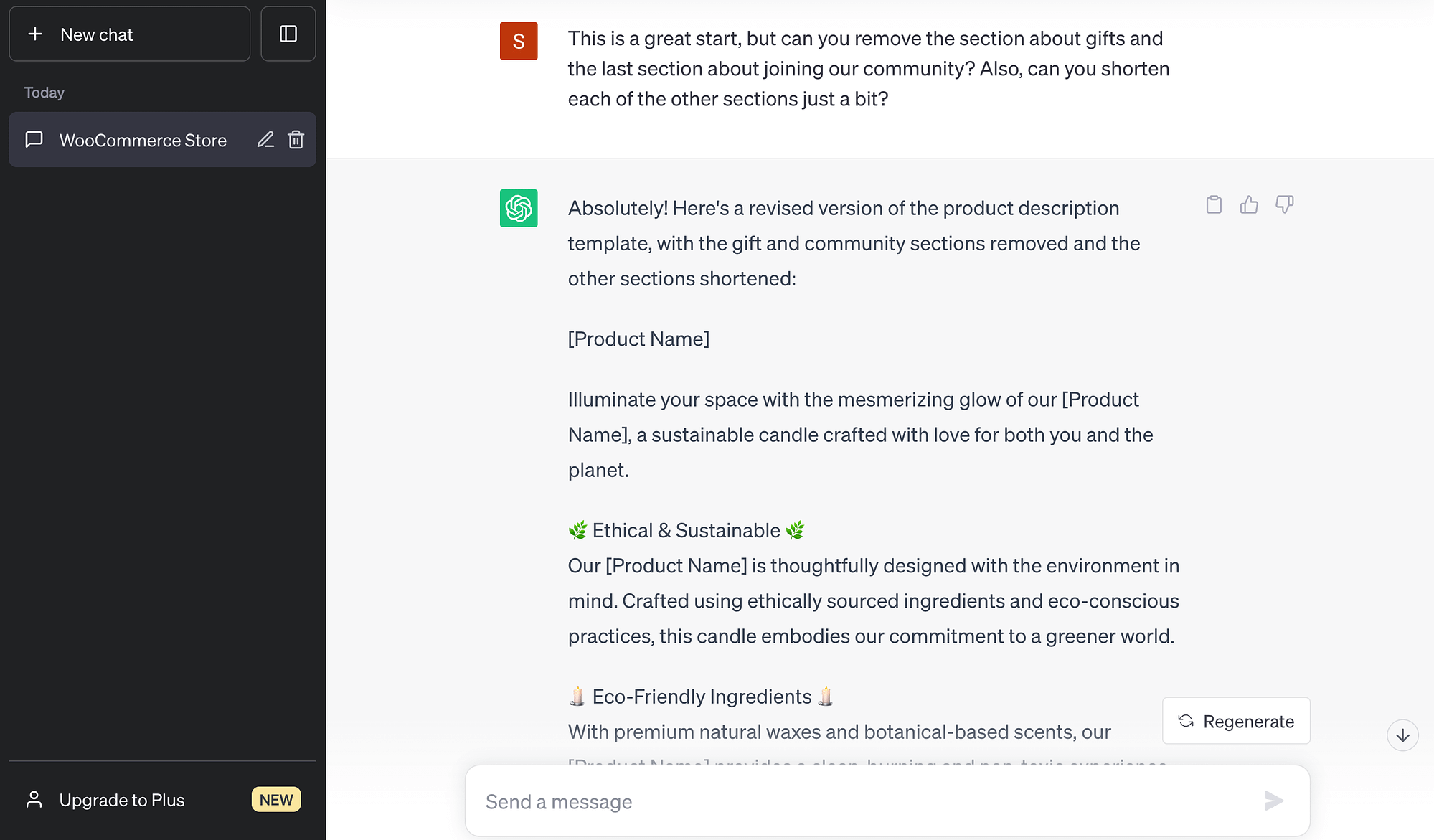Click the NEW badge on Upgrade to Plus
Screen dimensions: 1434x840
click(276, 800)
